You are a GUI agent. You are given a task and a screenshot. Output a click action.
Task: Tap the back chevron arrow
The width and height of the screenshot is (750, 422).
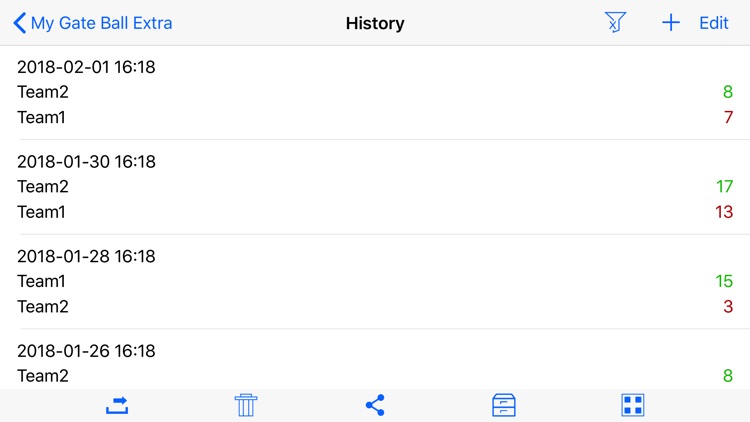(x=19, y=23)
